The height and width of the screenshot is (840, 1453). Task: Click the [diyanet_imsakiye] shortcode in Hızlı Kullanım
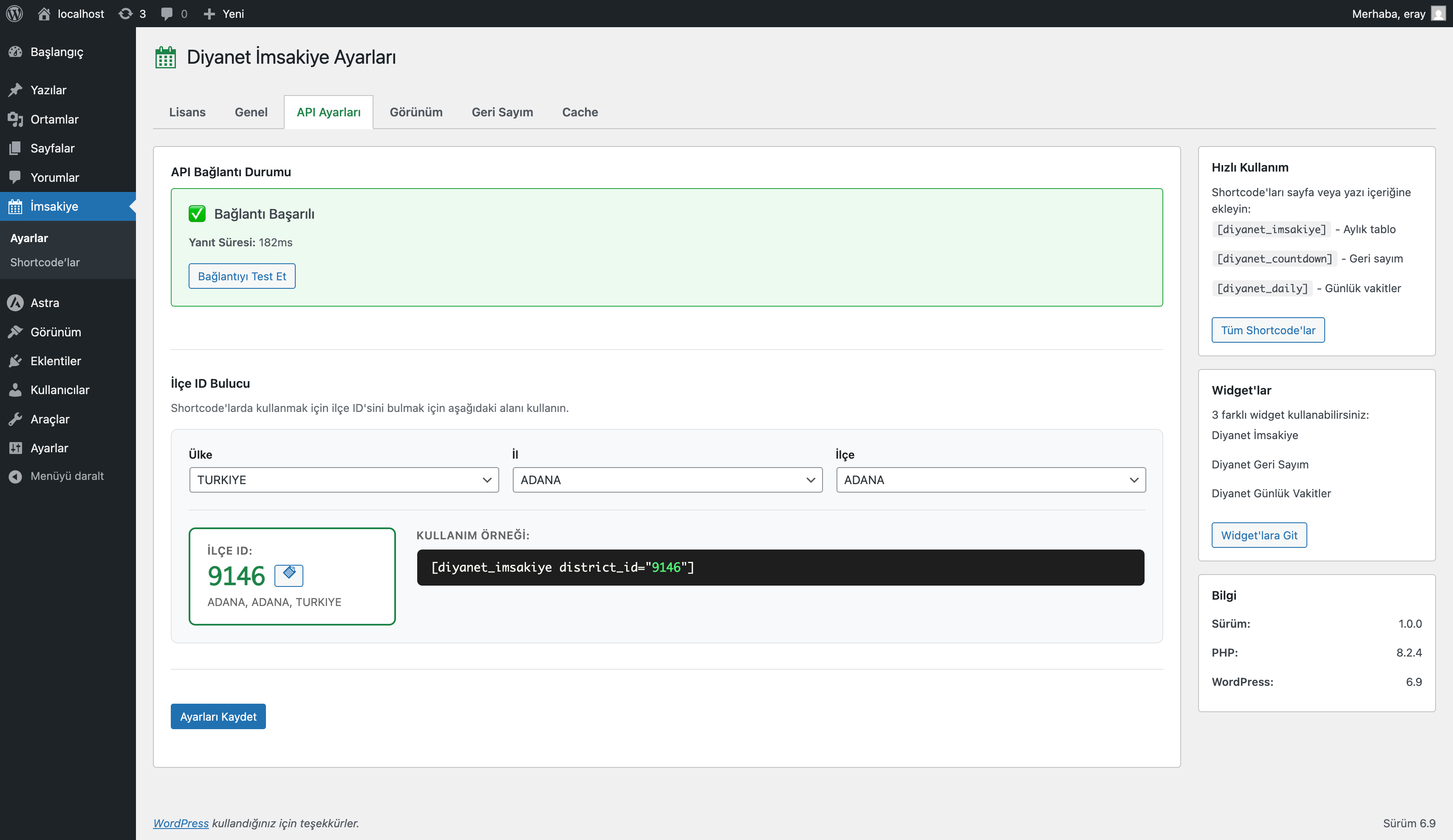click(1271, 229)
